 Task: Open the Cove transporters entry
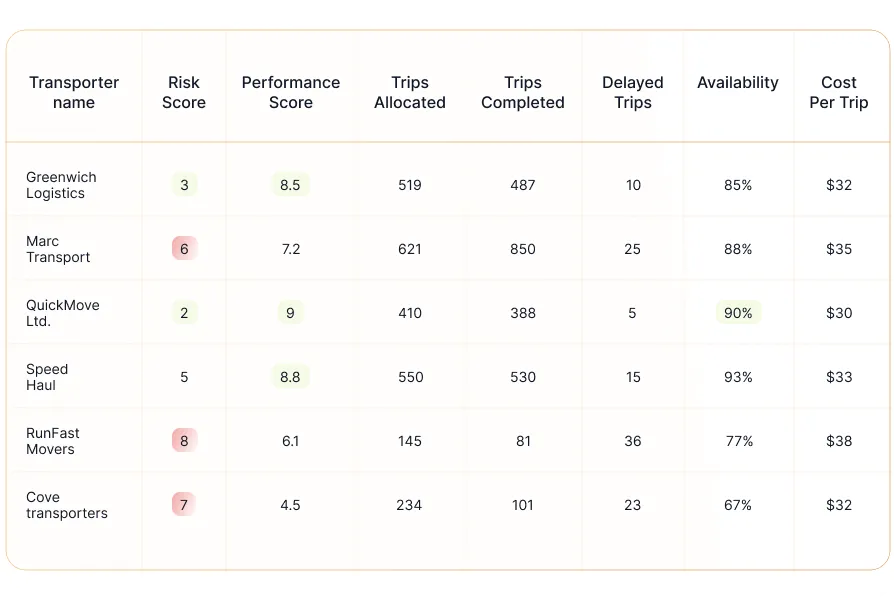tap(66, 505)
